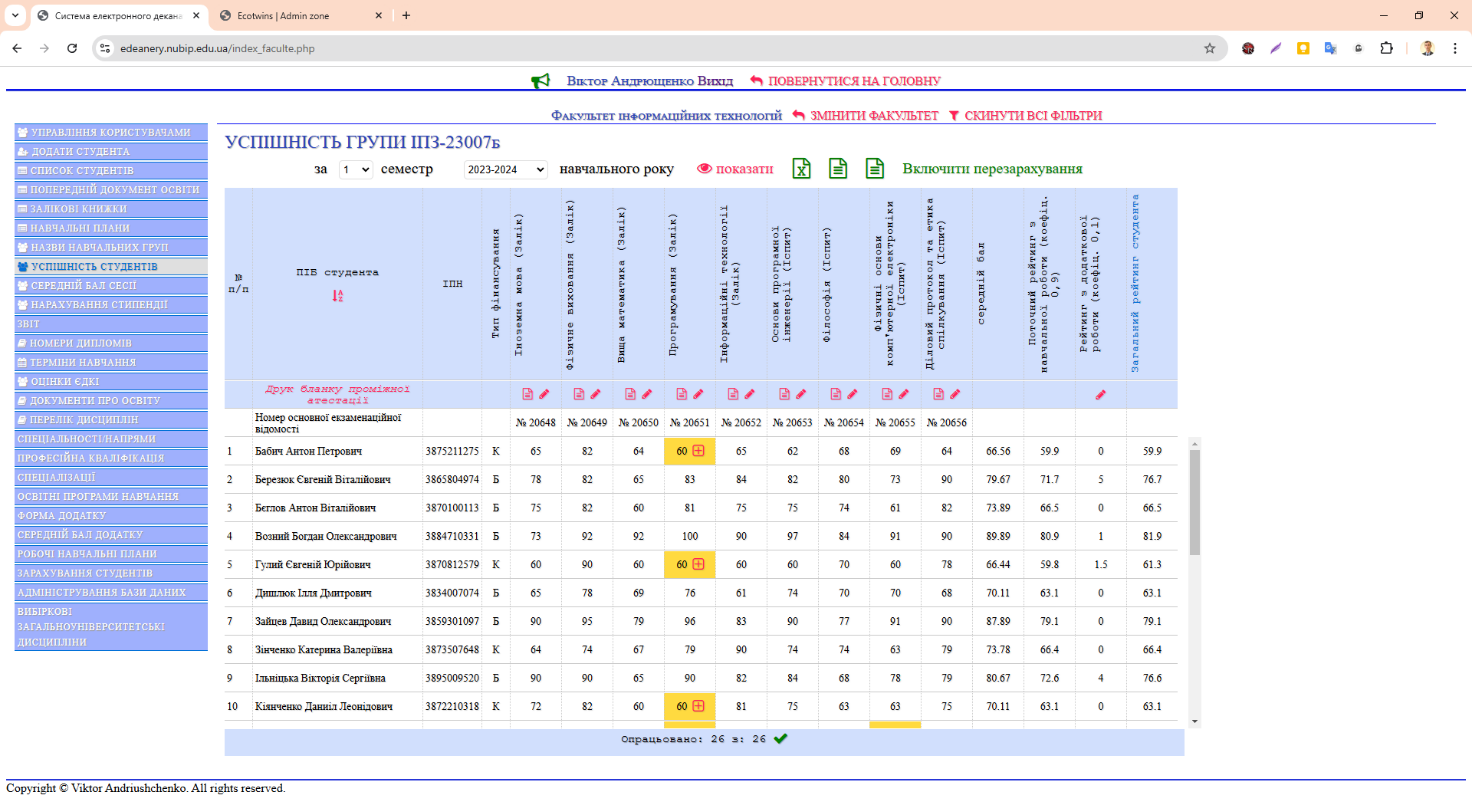
Task: Open СПИСОК СТУДЕНТІВ in the sidebar
Action: click(111, 170)
